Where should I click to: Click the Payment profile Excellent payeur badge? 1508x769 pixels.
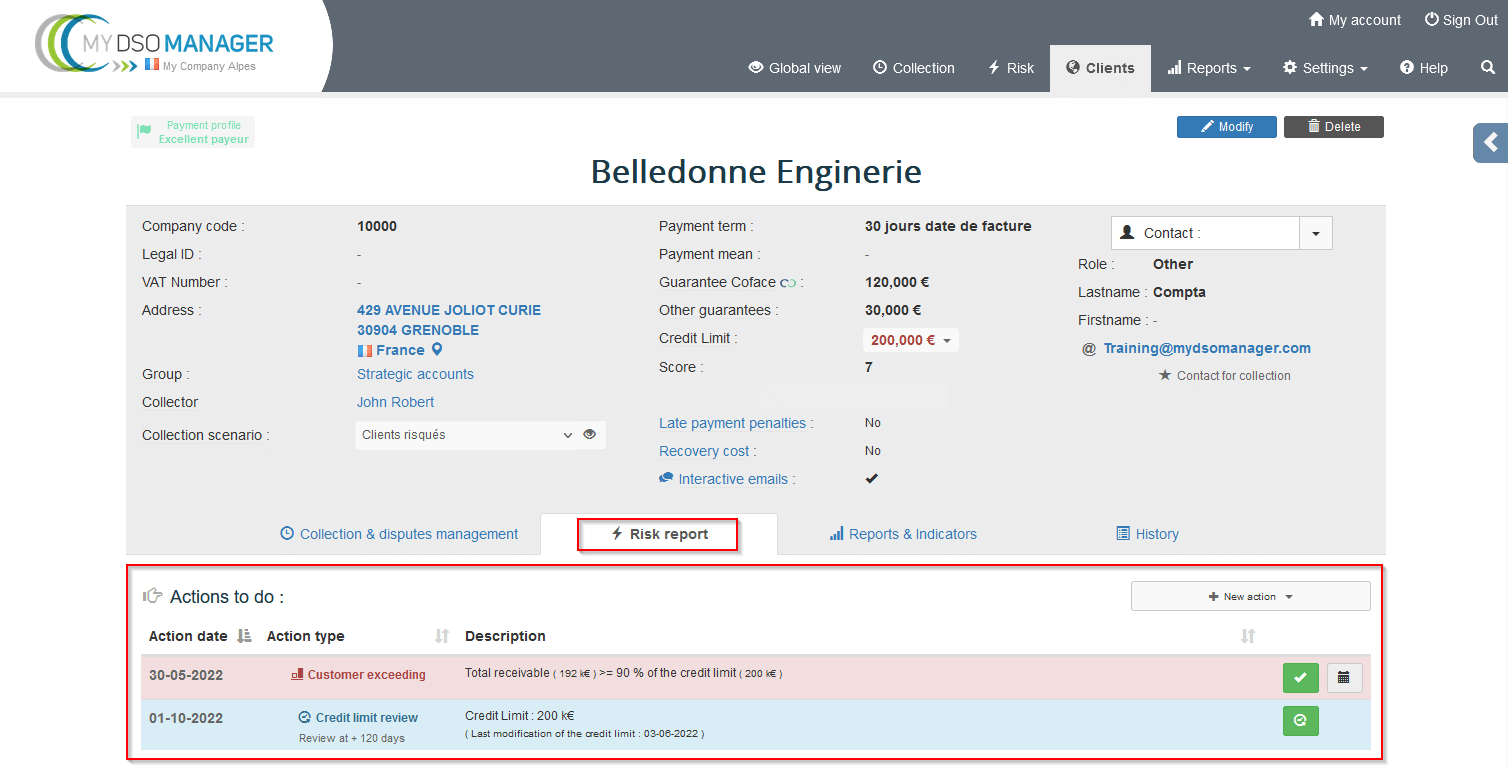(193, 132)
